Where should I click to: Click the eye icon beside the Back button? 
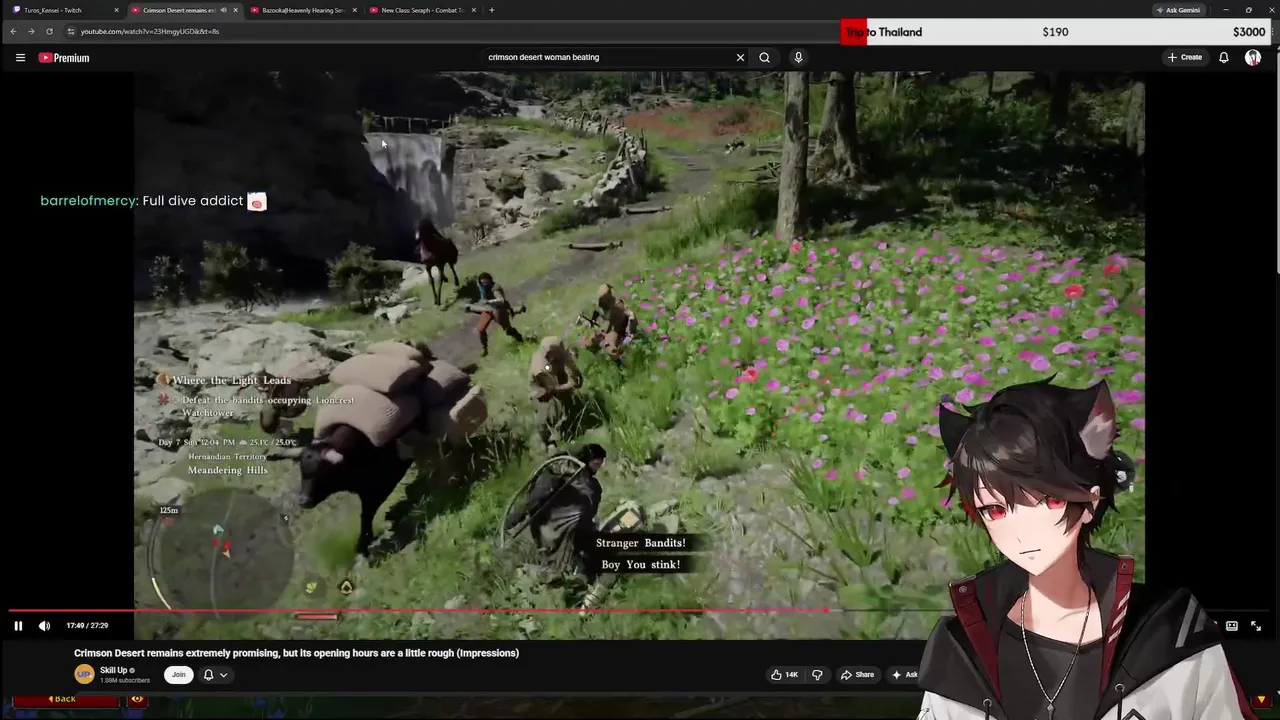tap(137, 699)
